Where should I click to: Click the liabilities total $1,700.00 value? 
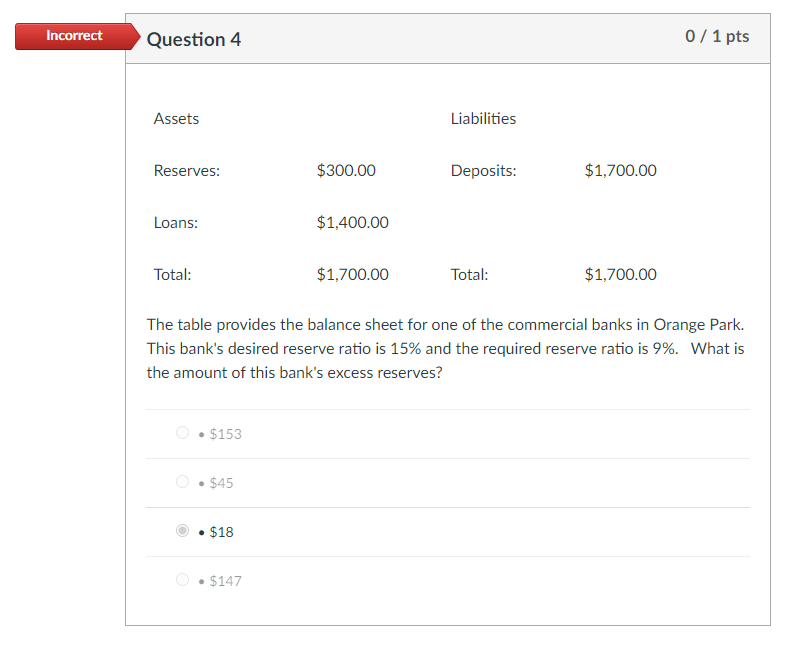tap(621, 275)
